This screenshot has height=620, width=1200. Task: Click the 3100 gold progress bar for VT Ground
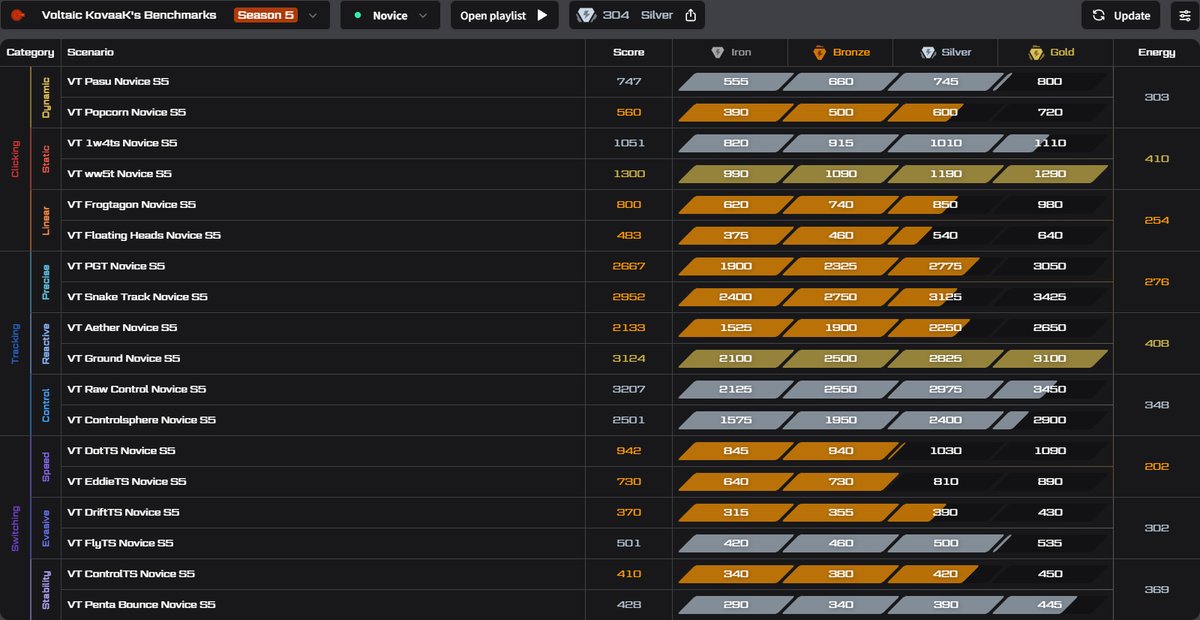point(1050,359)
